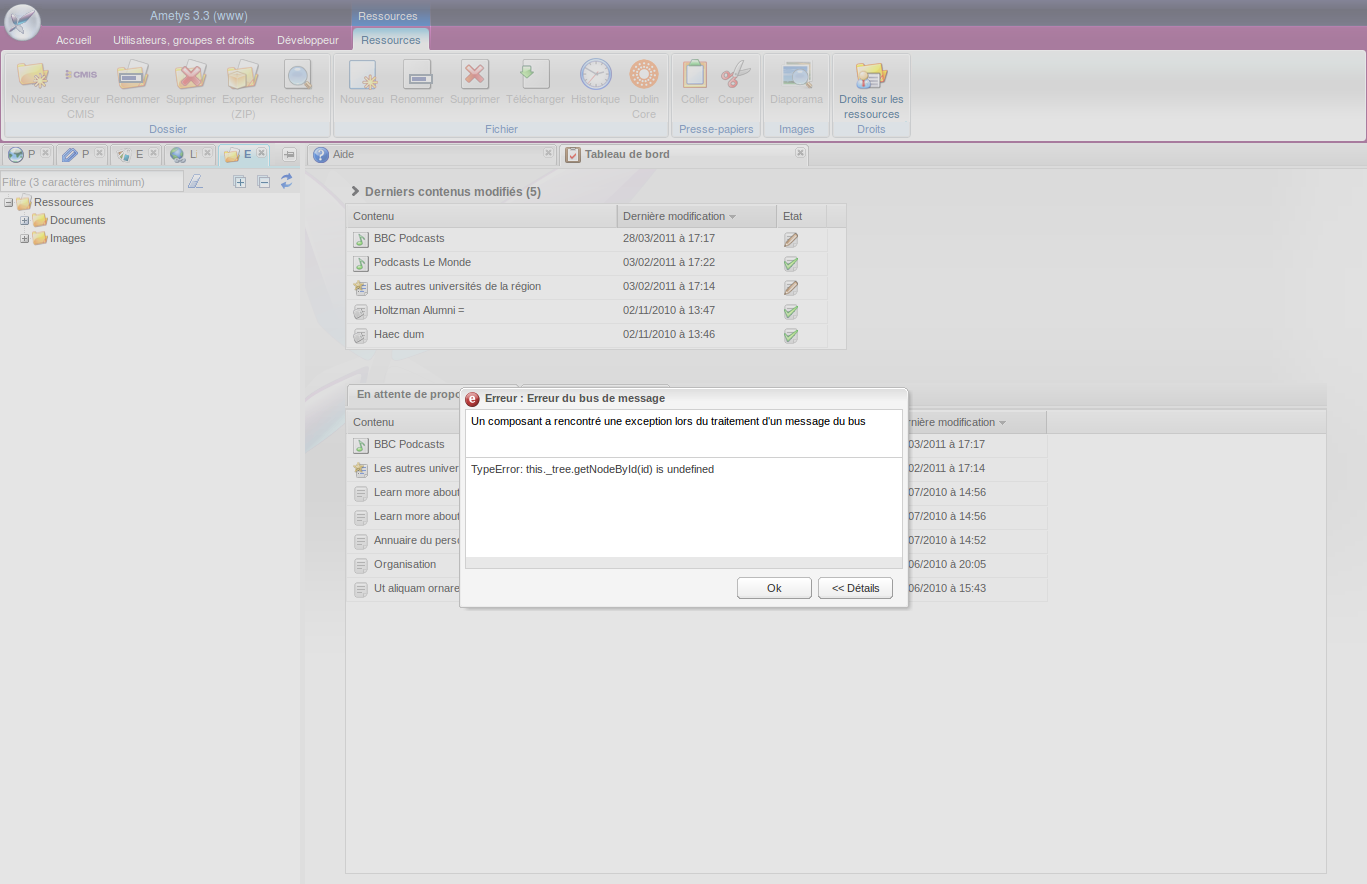Switch to the Développeur ribbon tab
The height and width of the screenshot is (884, 1367).
(307, 40)
